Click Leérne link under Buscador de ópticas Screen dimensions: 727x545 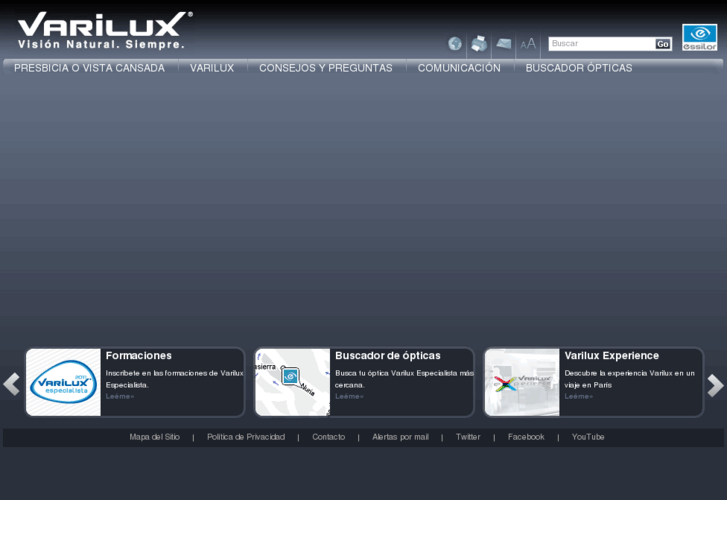click(x=349, y=396)
